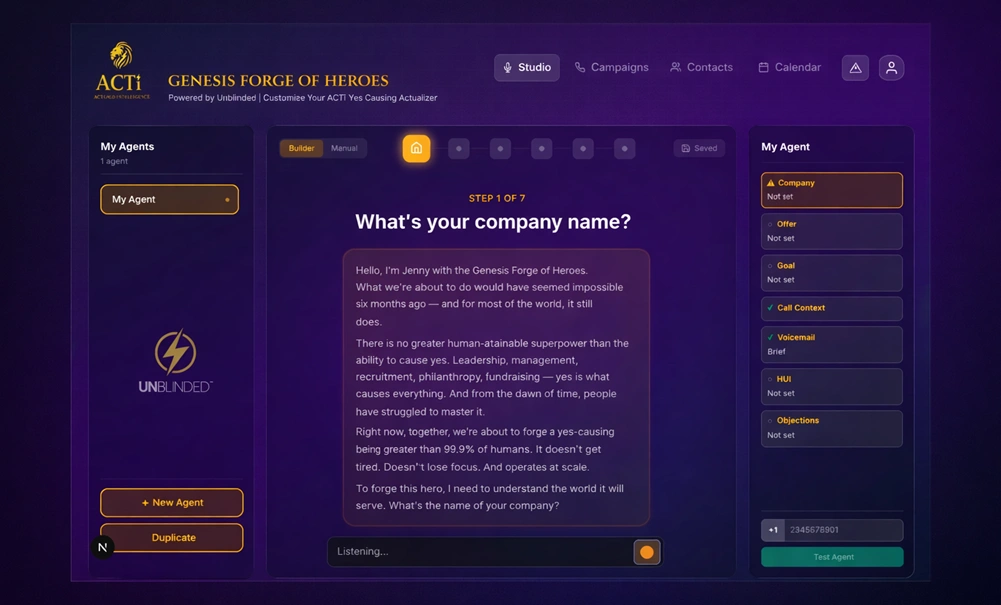The width and height of the screenshot is (1001, 605).
Task: Click the Saved status indicator
Action: click(x=699, y=148)
